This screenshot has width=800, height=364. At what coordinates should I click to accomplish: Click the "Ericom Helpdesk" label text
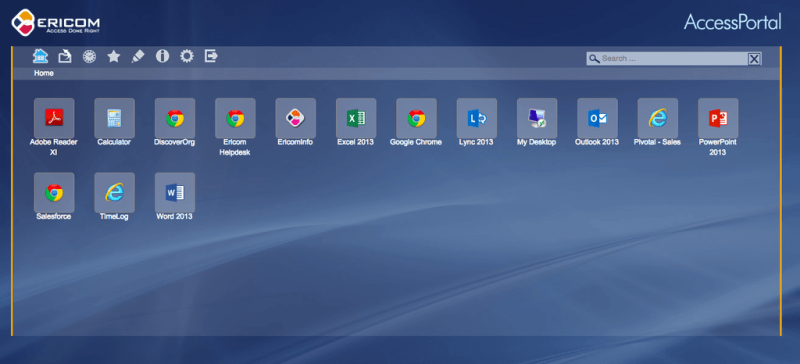(235, 147)
